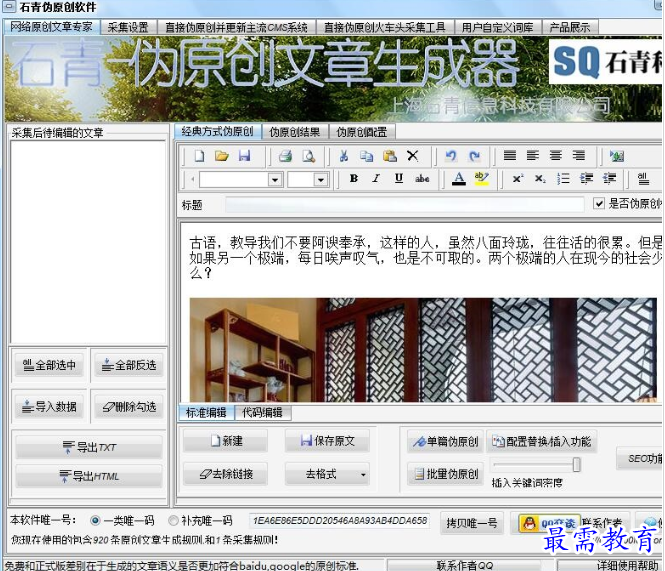Click the Save floppy disk toolbar icon

(244, 156)
